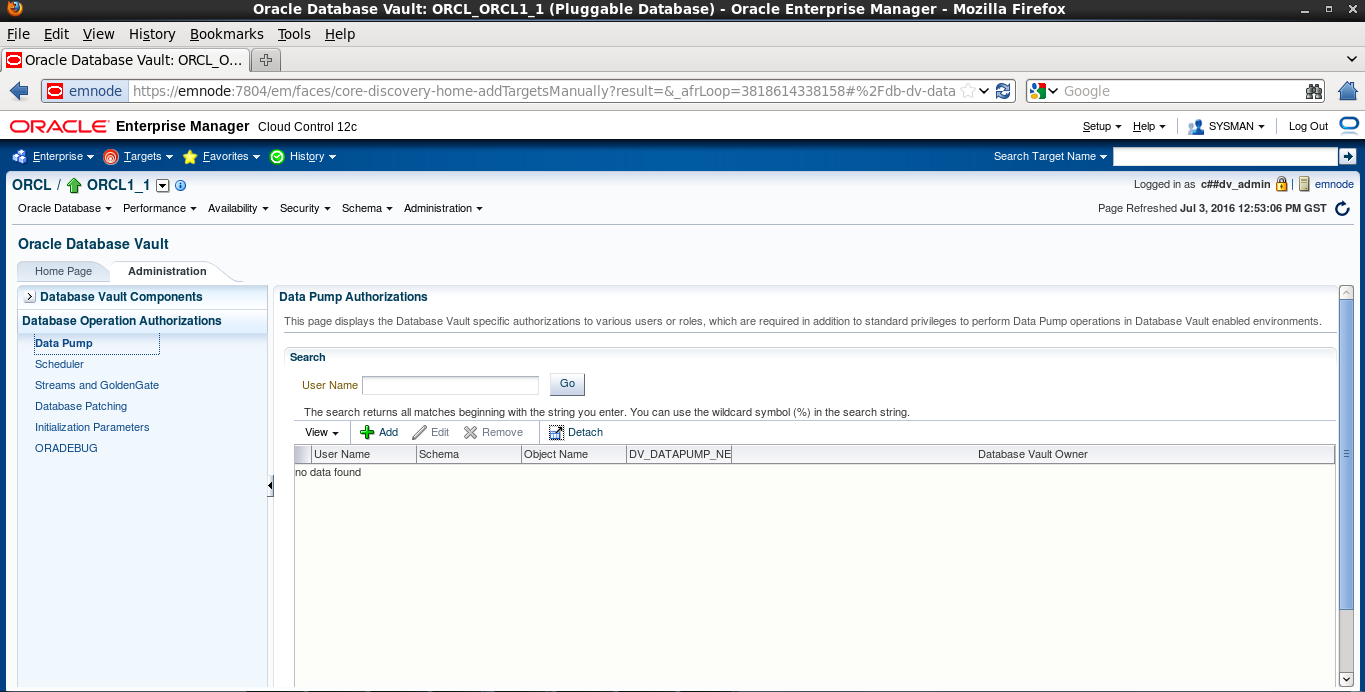Click the host icon beside emnode

click(x=1304, y=184)
